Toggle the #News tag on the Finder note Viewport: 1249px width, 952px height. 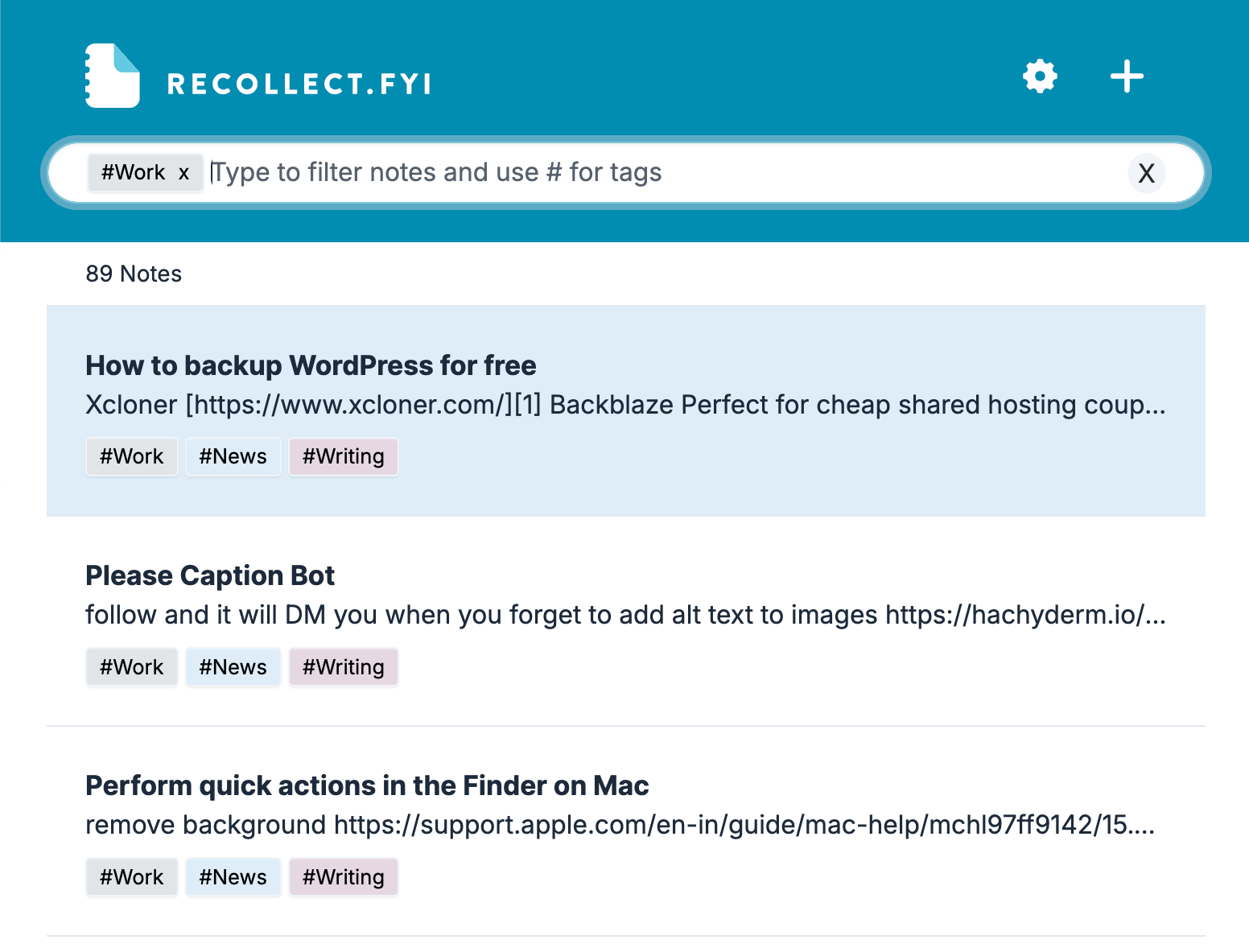tap(233, 876)
